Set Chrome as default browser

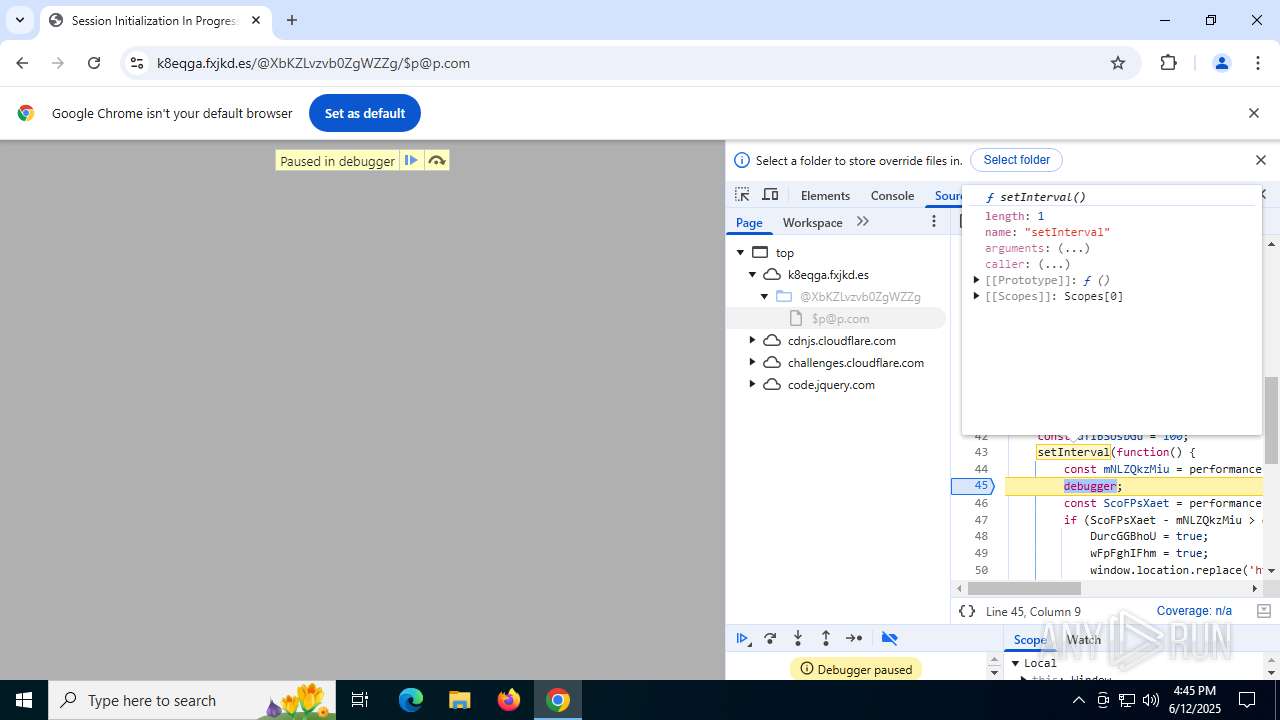click(365, 113)
